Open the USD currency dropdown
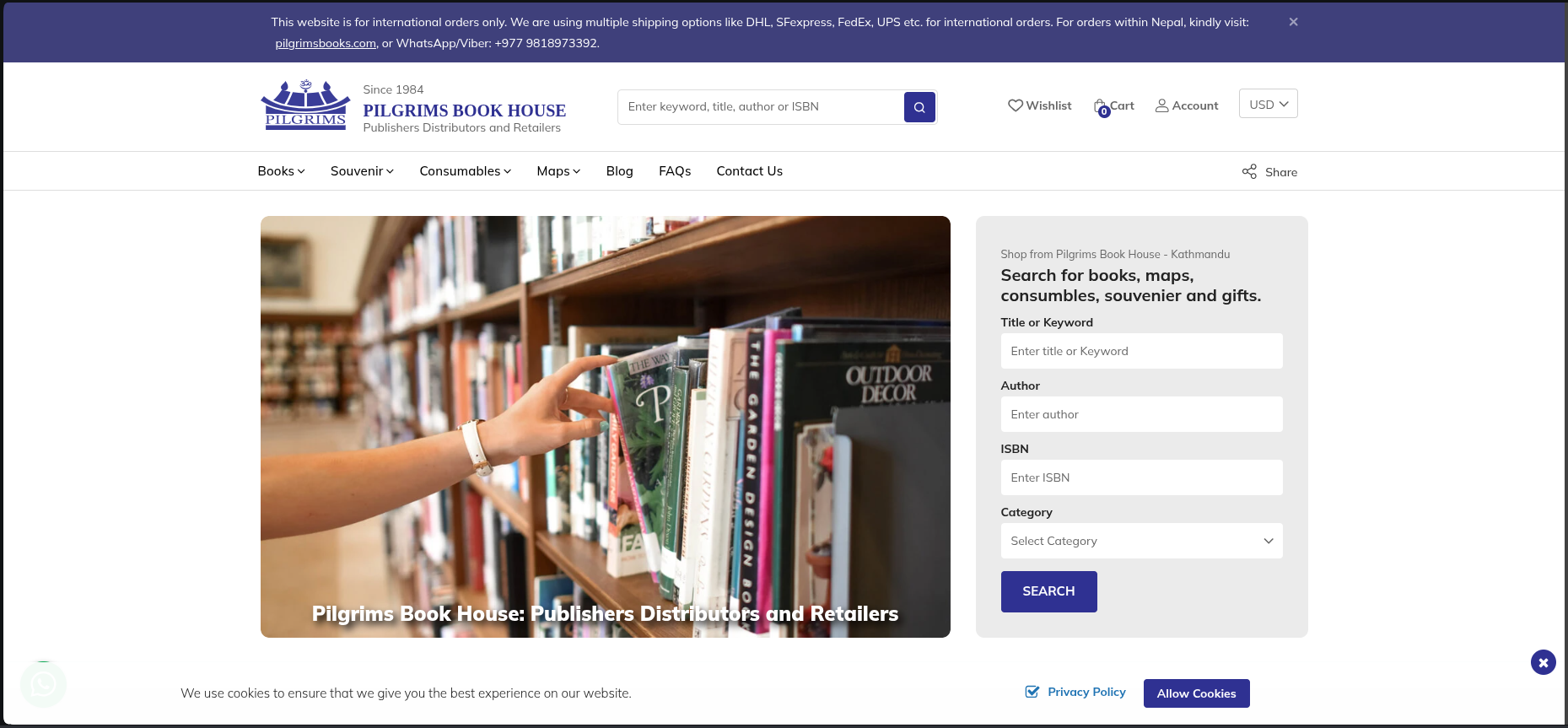The height and width of the screenshot is (728, 1568). [1269, 104]
